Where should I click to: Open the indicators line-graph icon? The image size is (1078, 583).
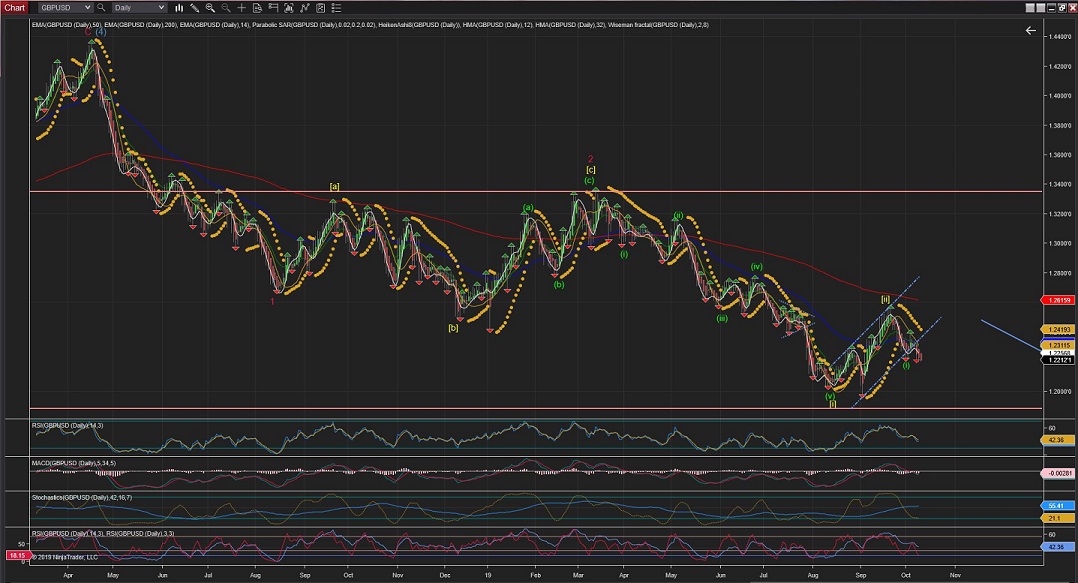pyautogui.click(x=305, y=8)
